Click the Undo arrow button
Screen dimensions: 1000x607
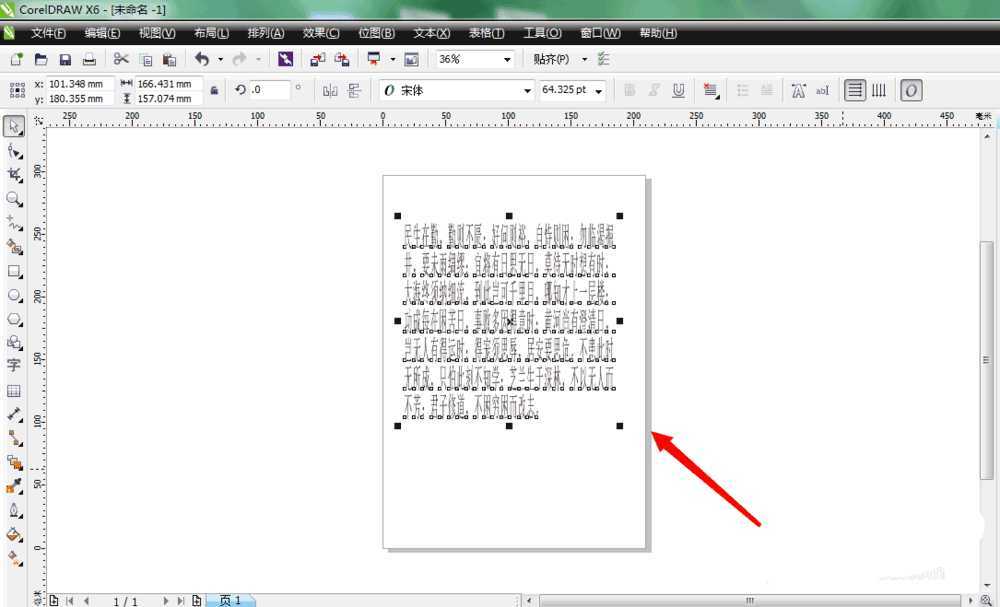coord(202,60)
